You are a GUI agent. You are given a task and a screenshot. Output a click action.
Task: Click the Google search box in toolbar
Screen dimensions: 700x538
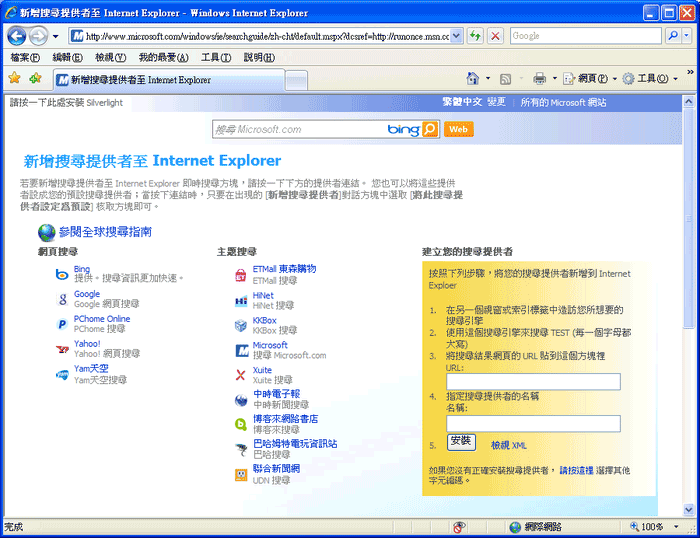pos(586,36)
